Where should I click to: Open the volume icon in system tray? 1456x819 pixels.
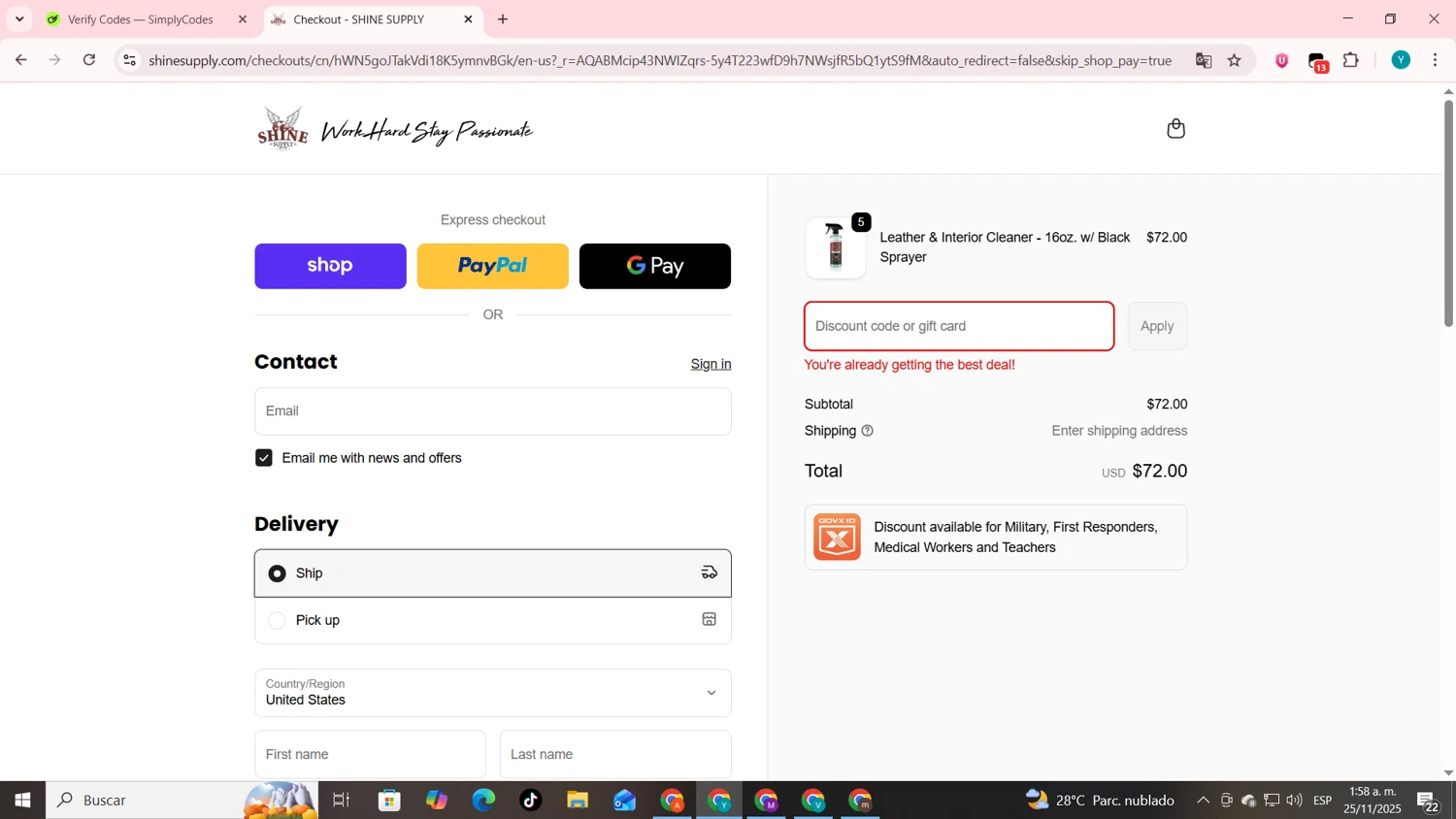1294,801
